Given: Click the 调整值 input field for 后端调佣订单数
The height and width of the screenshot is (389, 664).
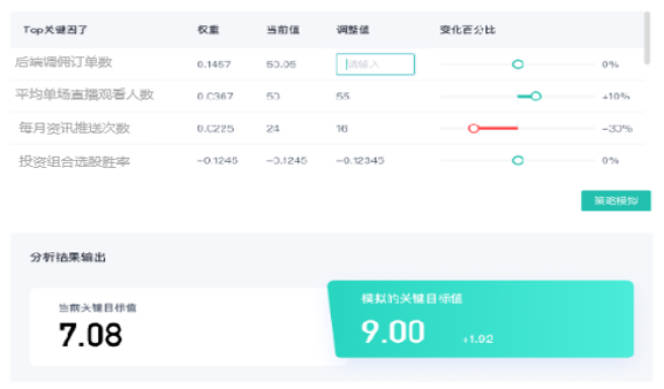Looking at the screenshot, I should pos(375,64).
